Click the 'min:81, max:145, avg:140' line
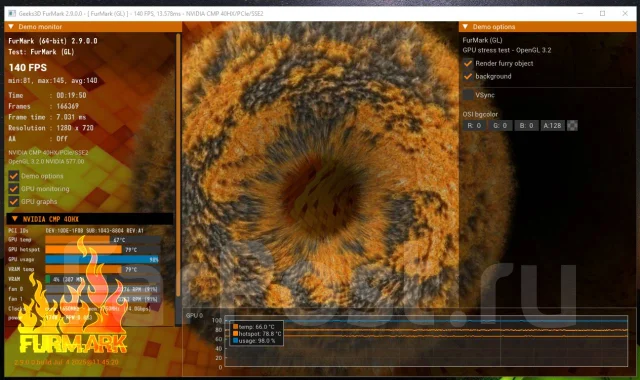Viewport: 640px width, 380px height. (53, 81)
